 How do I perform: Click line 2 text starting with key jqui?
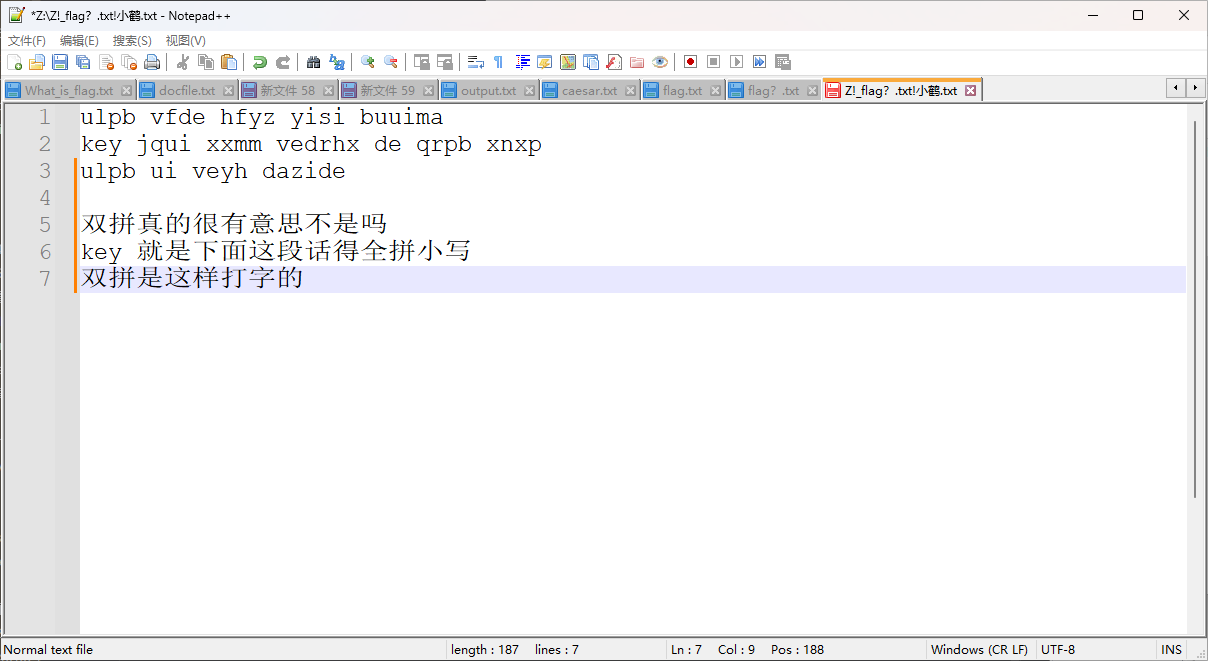point(311,145)
